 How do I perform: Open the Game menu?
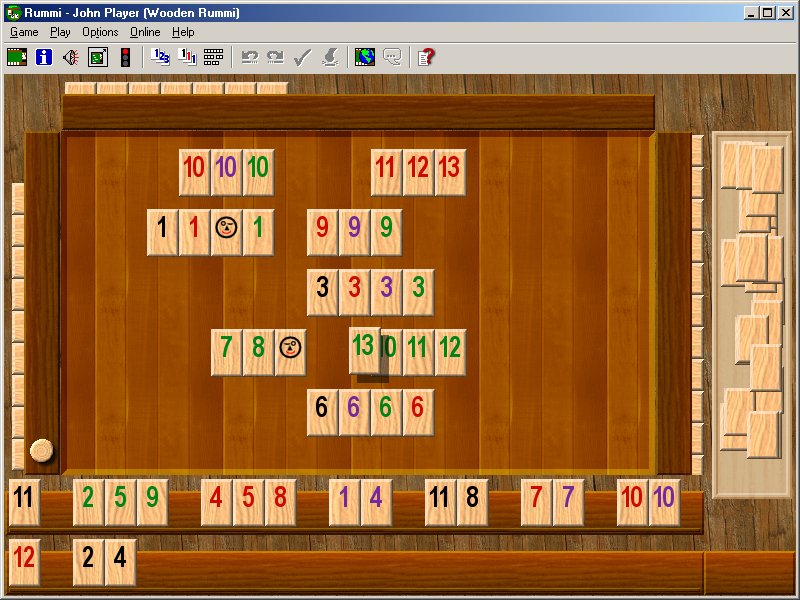pos(24,32)
